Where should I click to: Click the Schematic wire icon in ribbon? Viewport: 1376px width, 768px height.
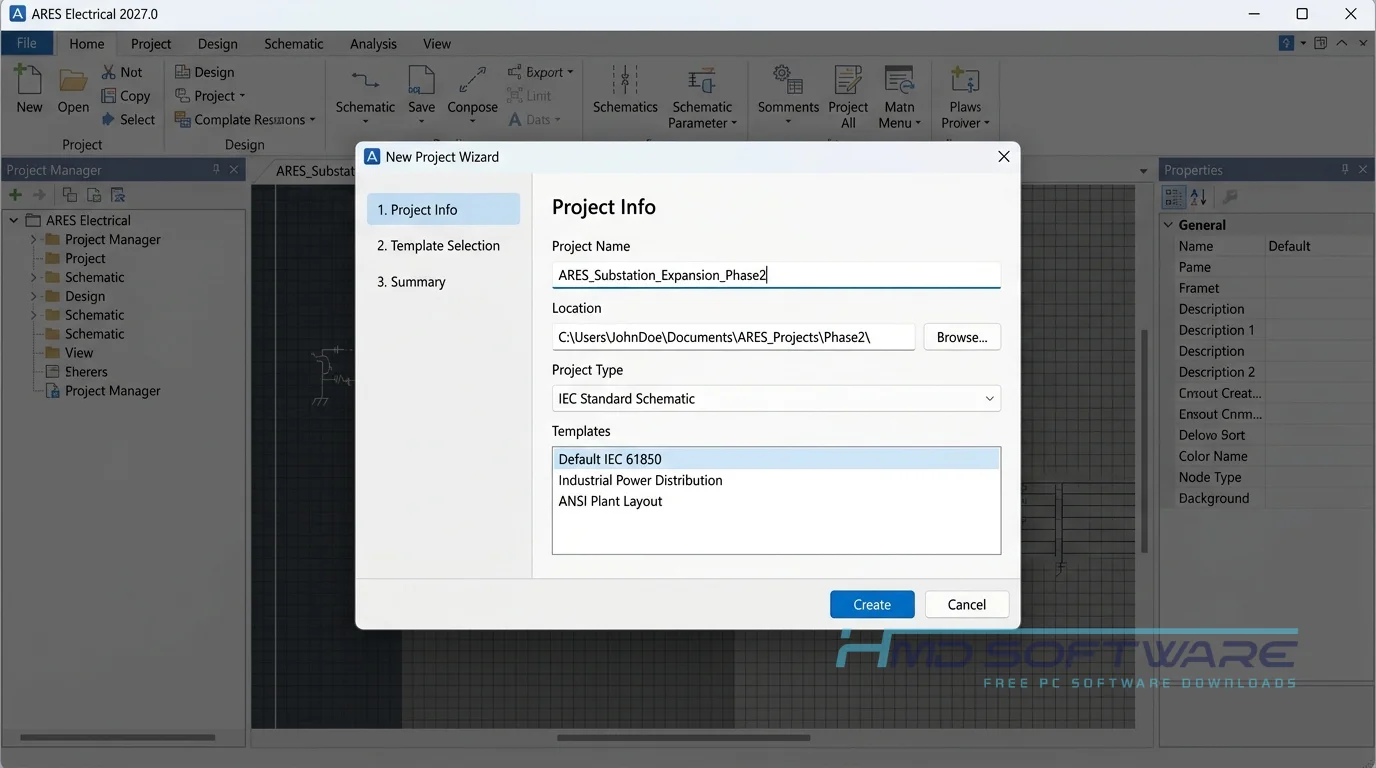[365, 80]
